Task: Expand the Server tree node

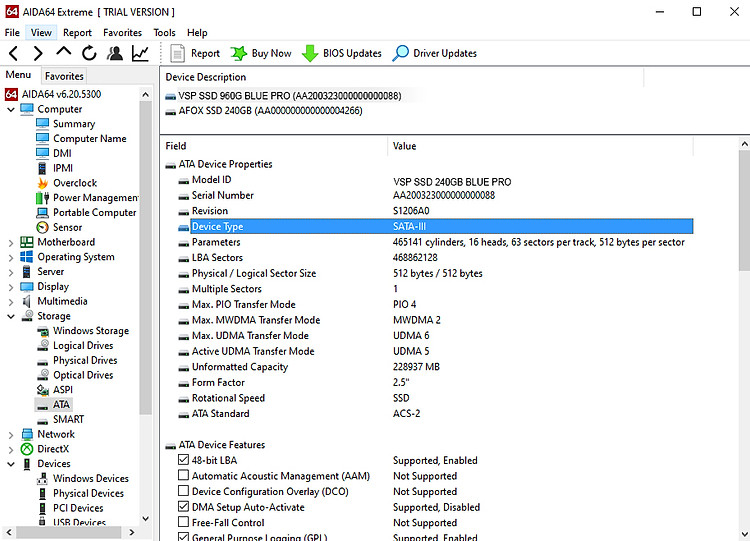Action: (x=11, y=272)
